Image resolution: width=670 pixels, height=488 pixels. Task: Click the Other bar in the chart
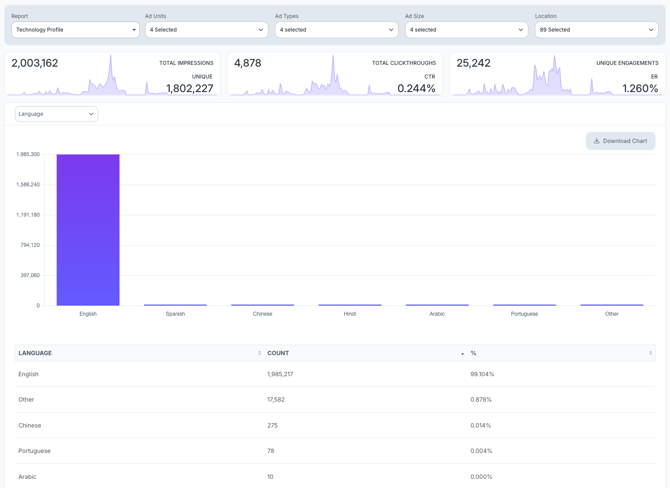611,304
